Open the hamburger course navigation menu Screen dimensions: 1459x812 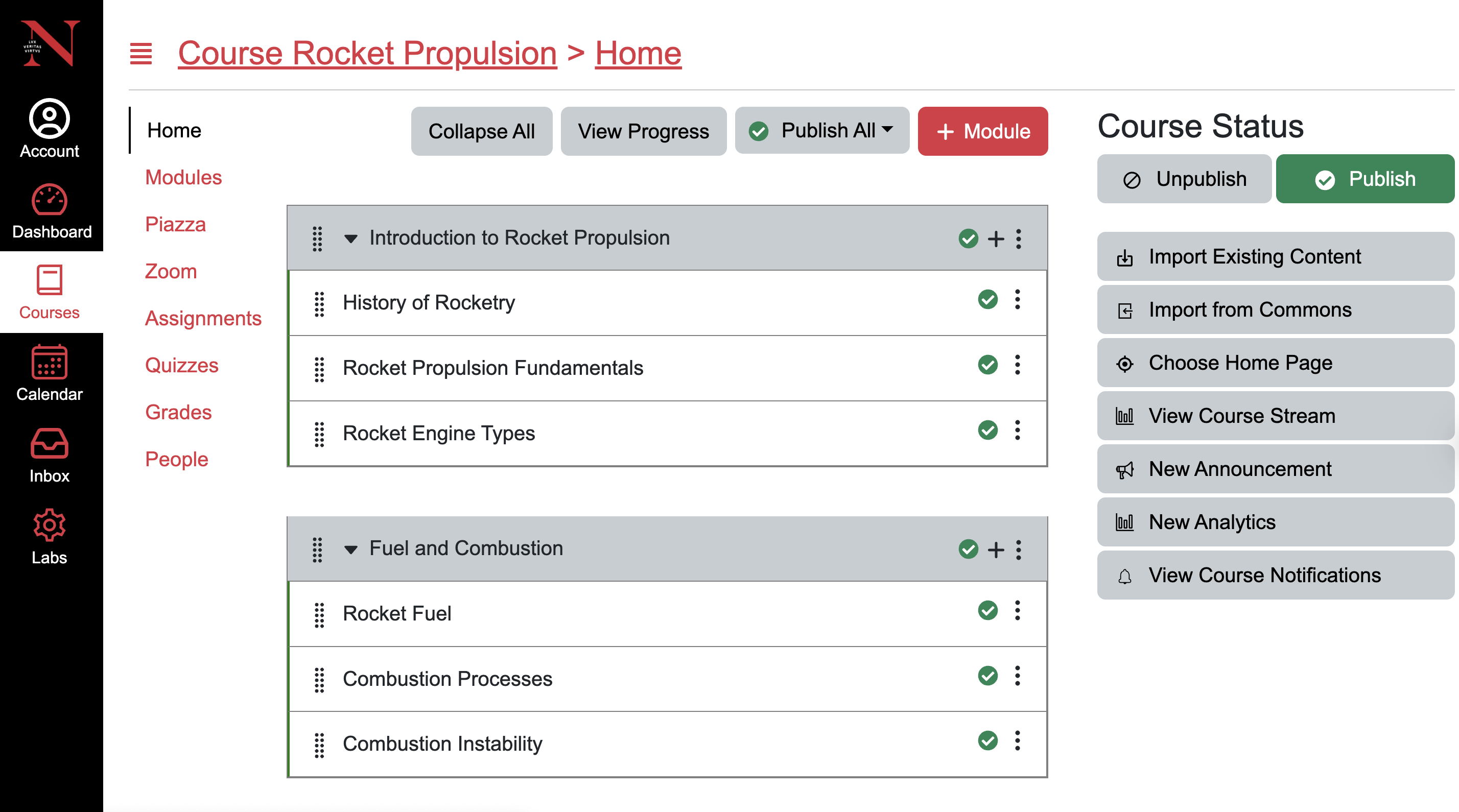[x=140, y=54]
